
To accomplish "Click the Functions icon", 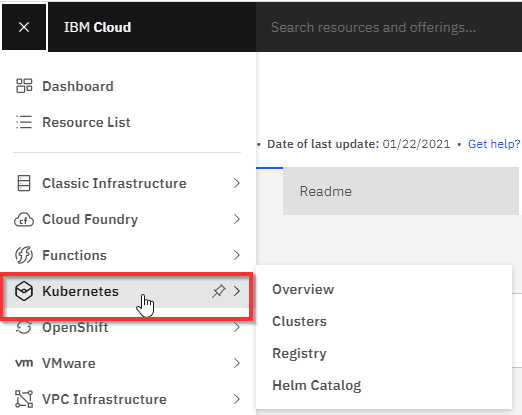I will (x=24, y=255).
